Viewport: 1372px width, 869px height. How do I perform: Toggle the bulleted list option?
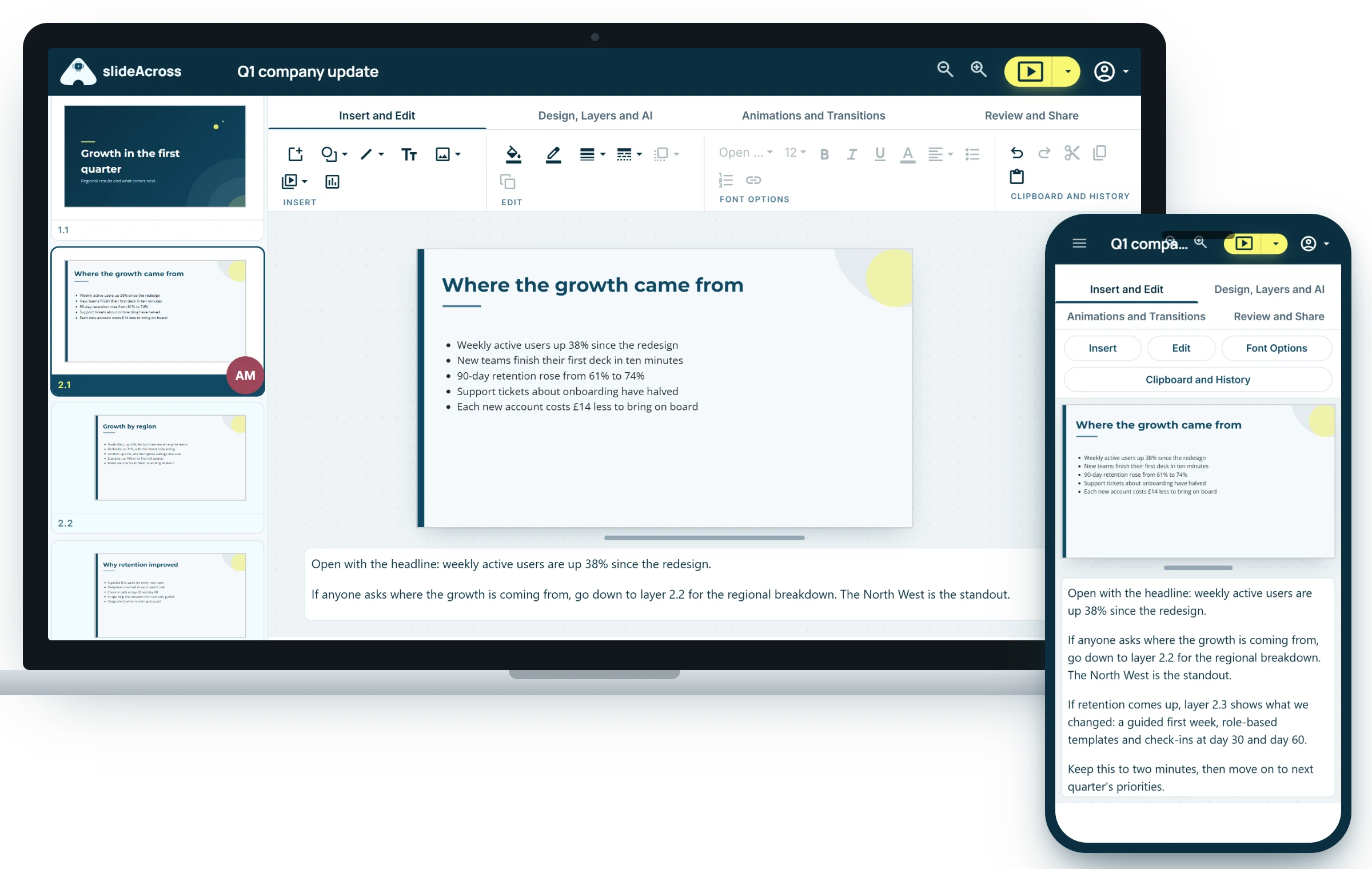pos(972,154)
